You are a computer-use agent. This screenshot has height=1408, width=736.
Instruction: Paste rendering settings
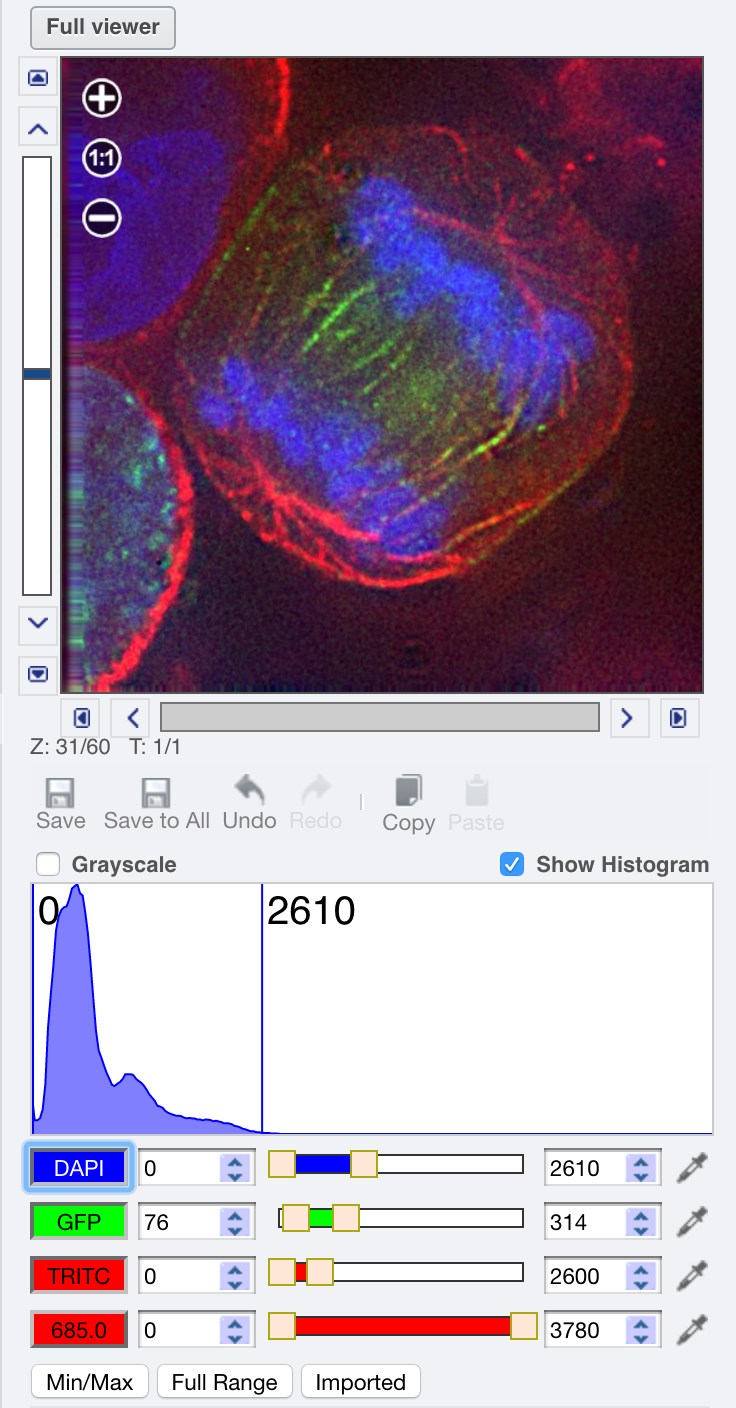tap(476, 805)
